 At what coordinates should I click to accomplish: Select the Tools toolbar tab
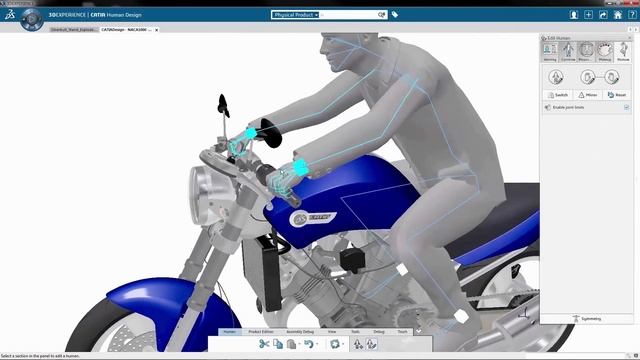[356, 332]
